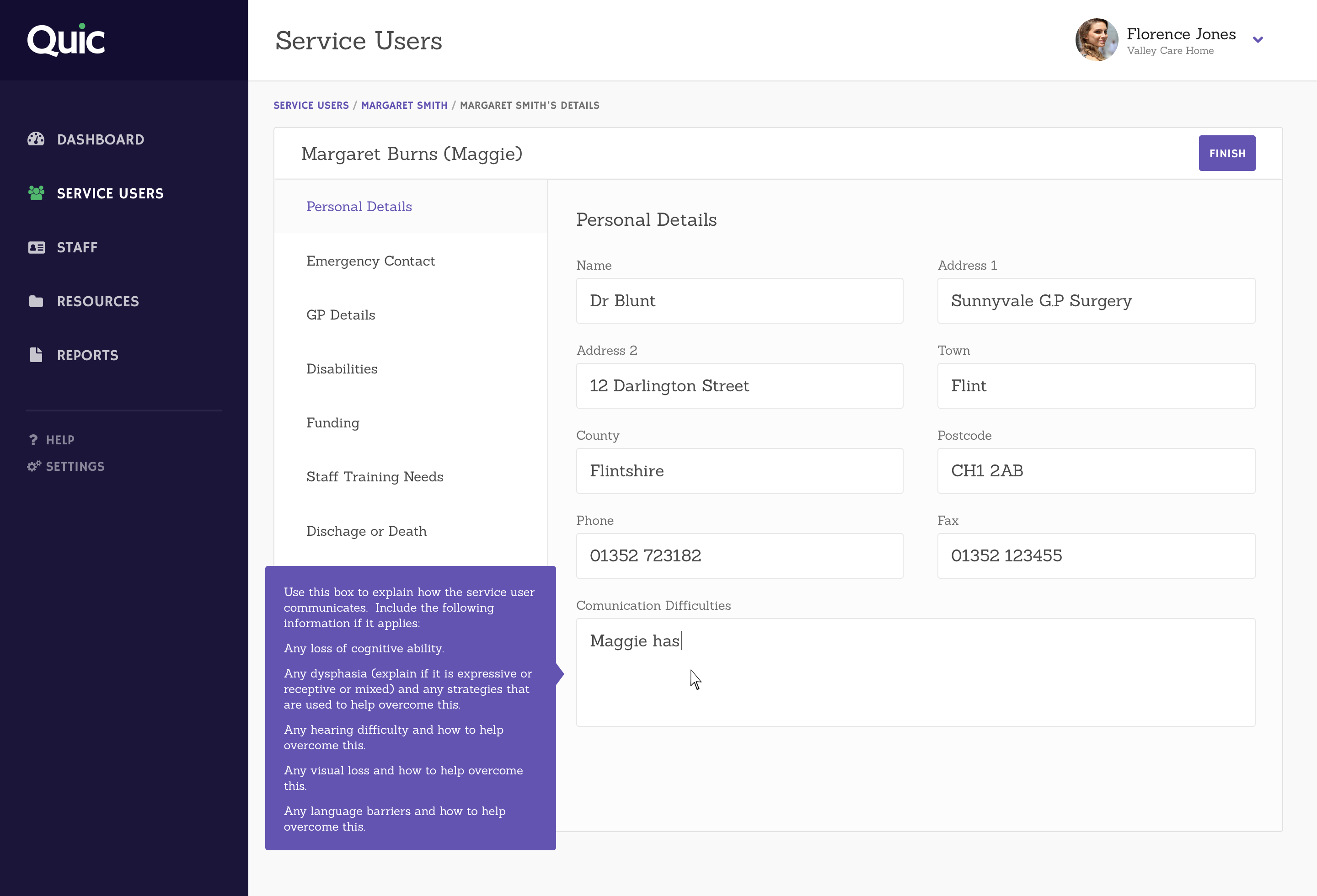Screen dimensions: 1317x896
Task: Click the Valley Care Home label
Action: click(x=1170, y=50)
